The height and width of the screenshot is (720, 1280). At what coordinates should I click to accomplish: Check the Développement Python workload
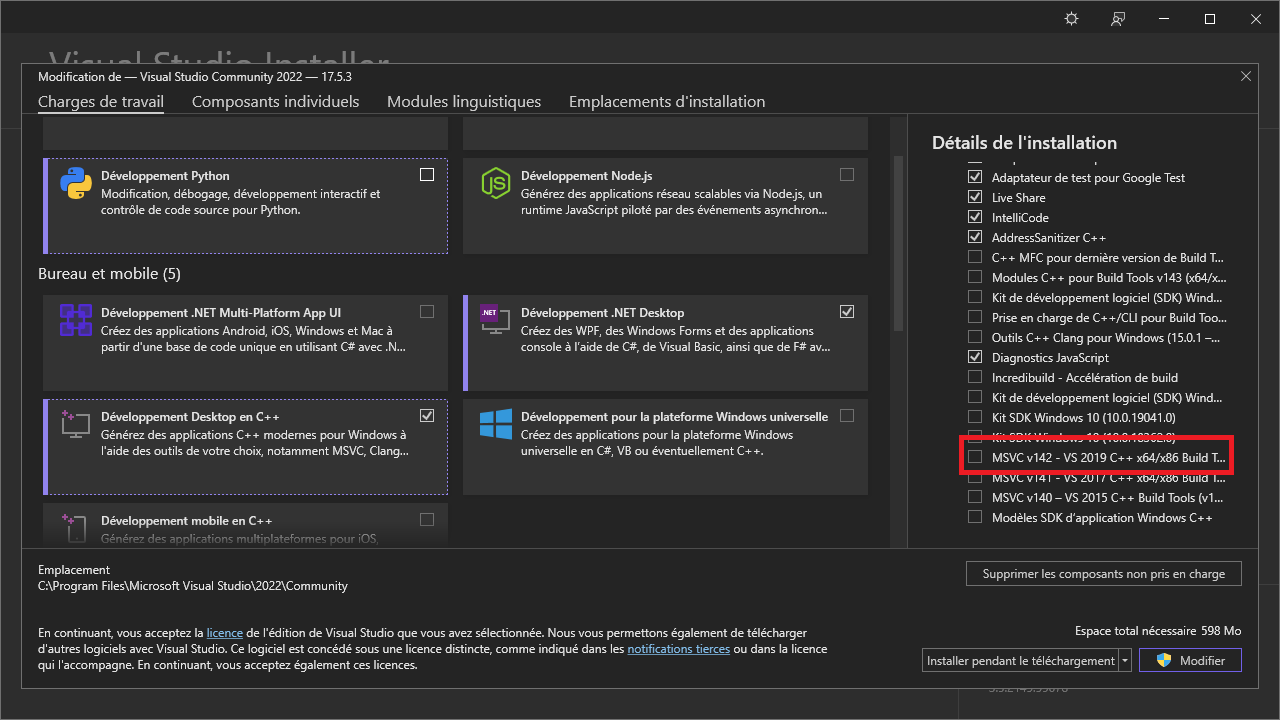[x=427, y=174]
